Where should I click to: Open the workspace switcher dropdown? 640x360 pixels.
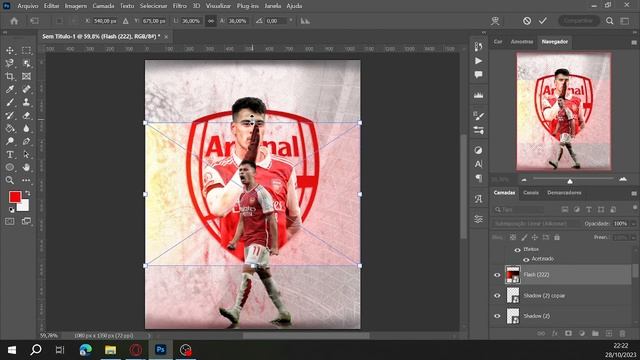tap(625, 21)
